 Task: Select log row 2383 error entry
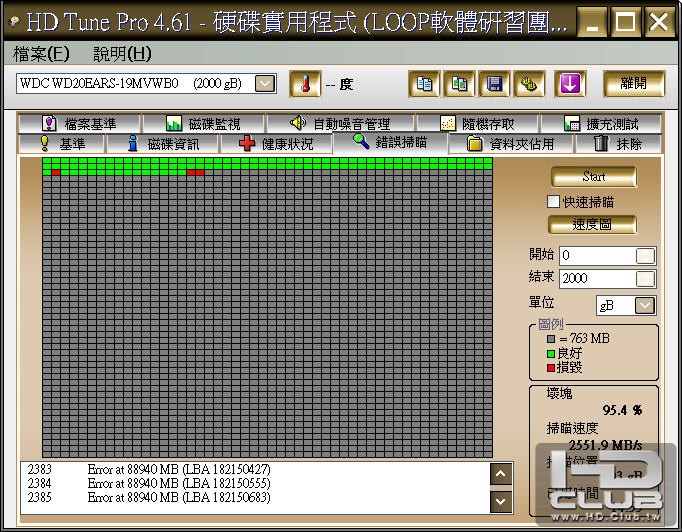(x=149, y=469)
